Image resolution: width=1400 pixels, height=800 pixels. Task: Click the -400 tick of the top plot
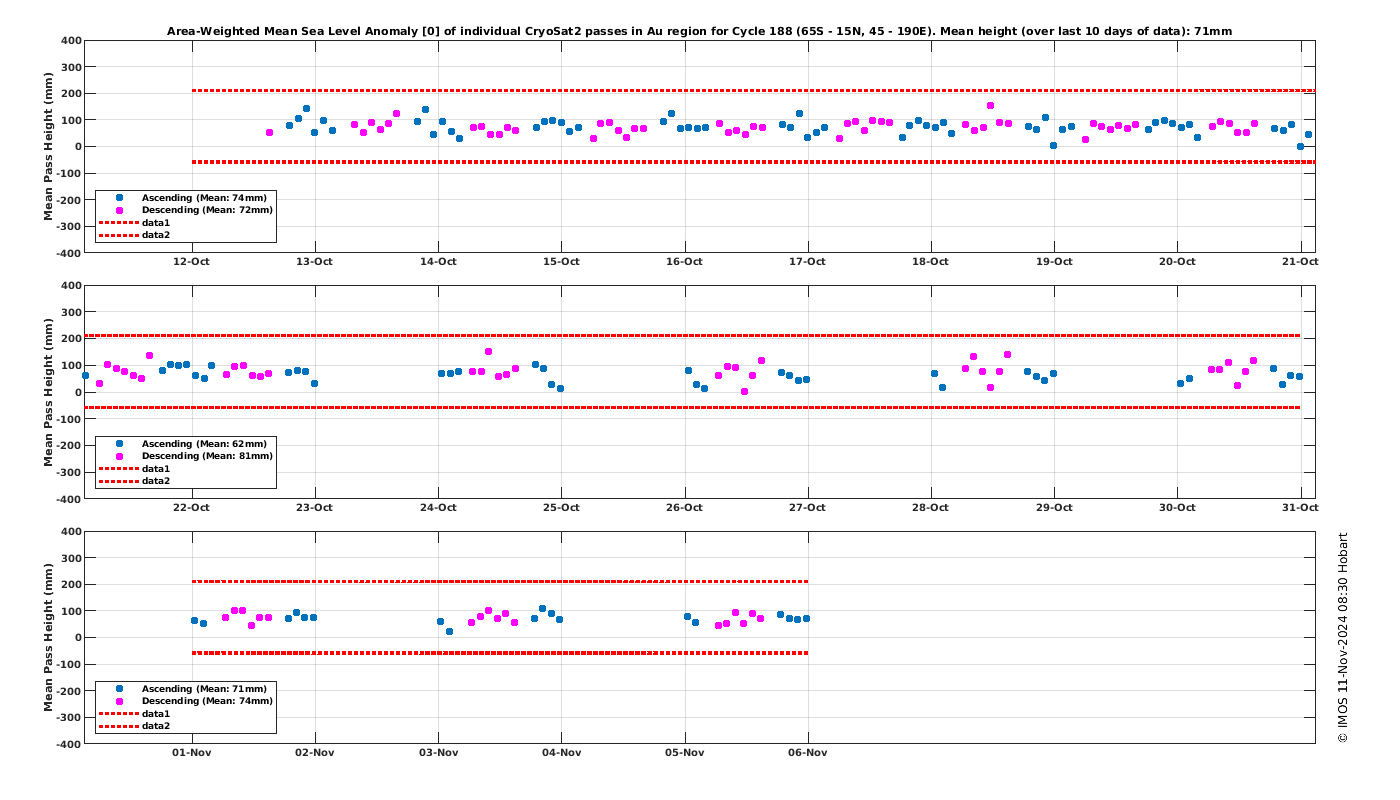click(68, 253)
